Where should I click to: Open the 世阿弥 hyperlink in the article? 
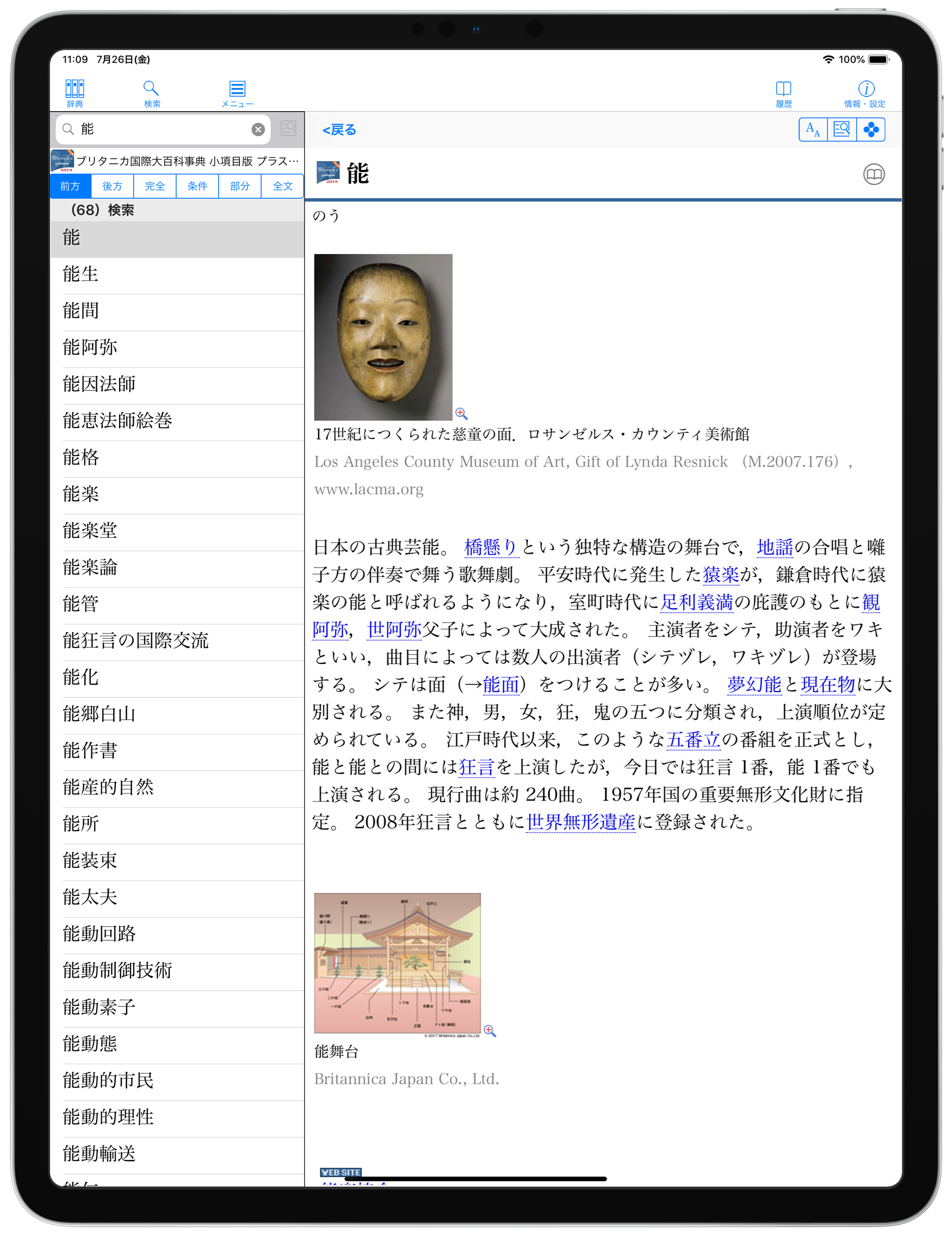pyautogui.click(x=394, y=629)
